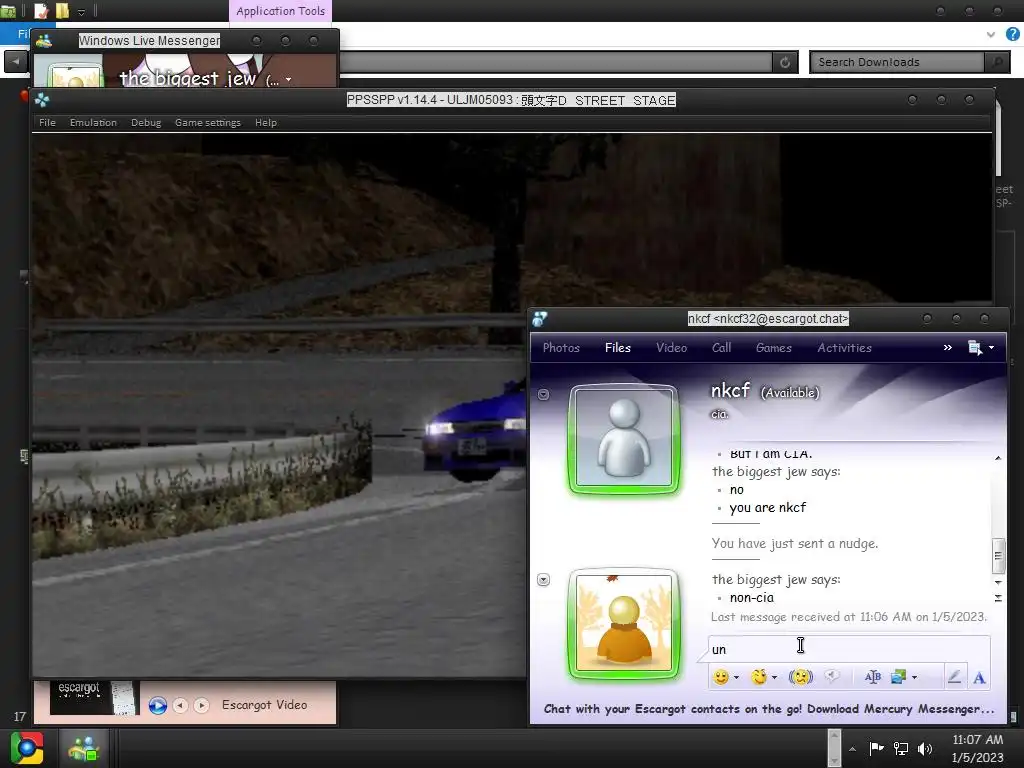Open PPSSPP File menu

pos(47,123)
